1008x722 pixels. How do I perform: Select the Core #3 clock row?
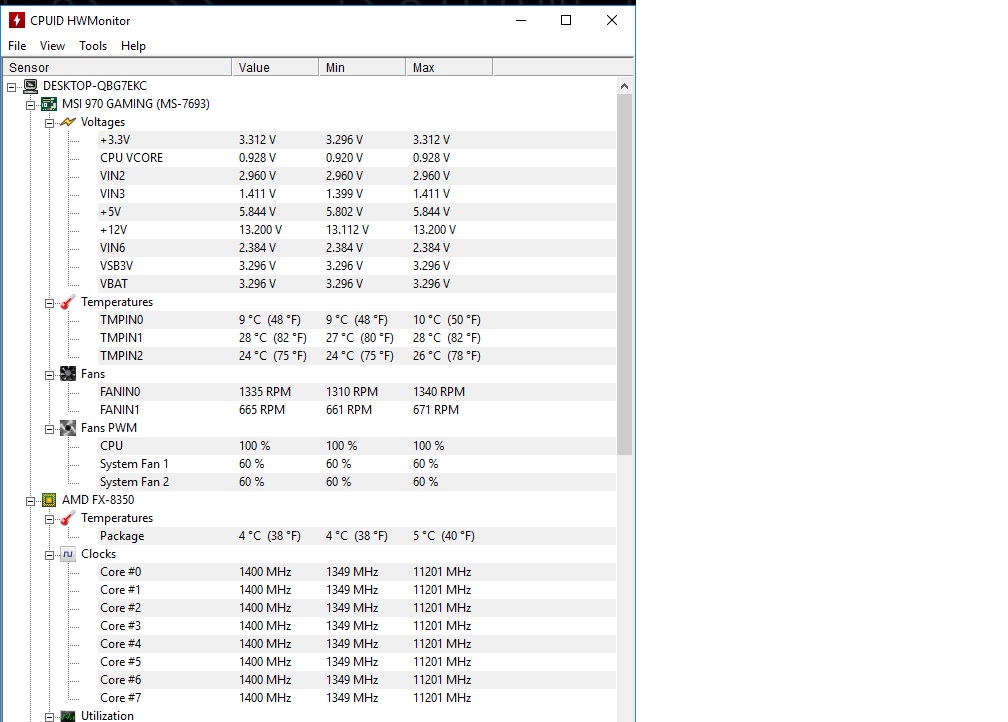(x=357, y=626)
